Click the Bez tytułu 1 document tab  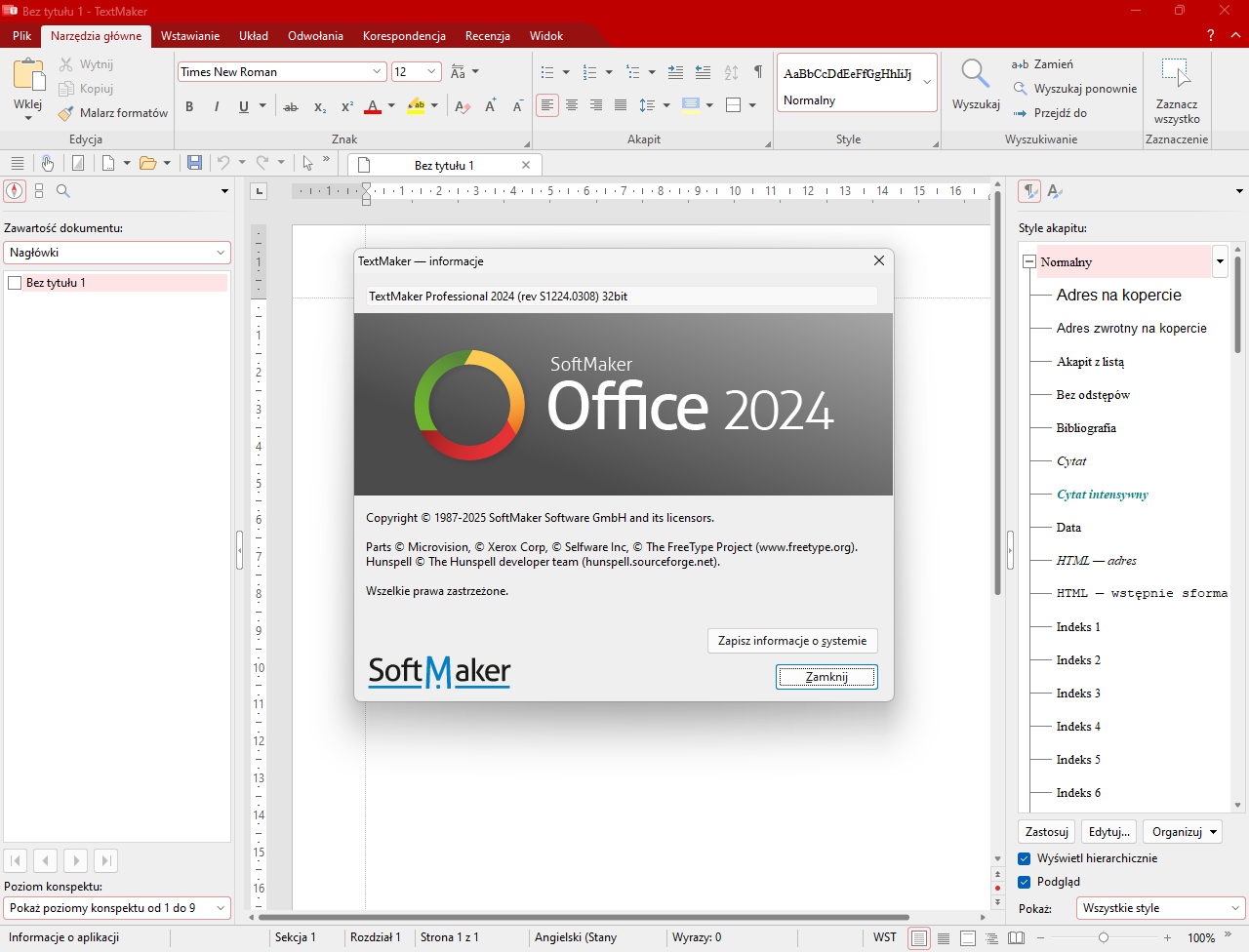click(x=444, y=165)
